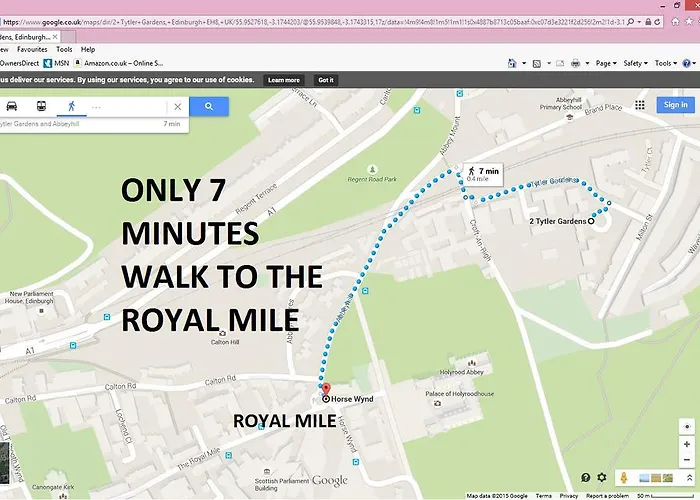Image resolution: width=700 pixels, height=500 pixels.
Task: Click the Sign in button
Action: click(x=675, y=105)
